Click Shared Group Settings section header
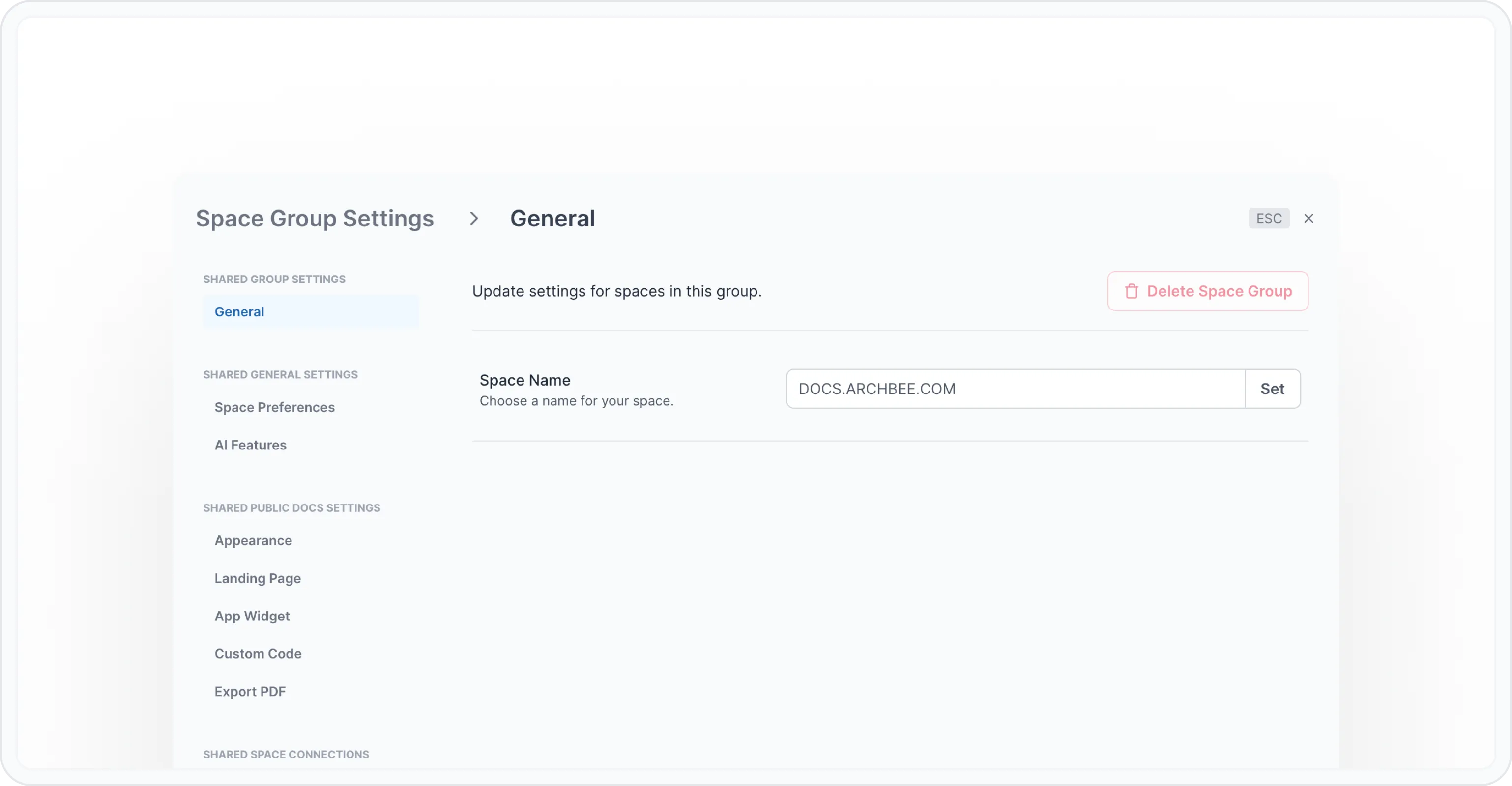This screenshot has height=786, width=1512. pos(274,279)
